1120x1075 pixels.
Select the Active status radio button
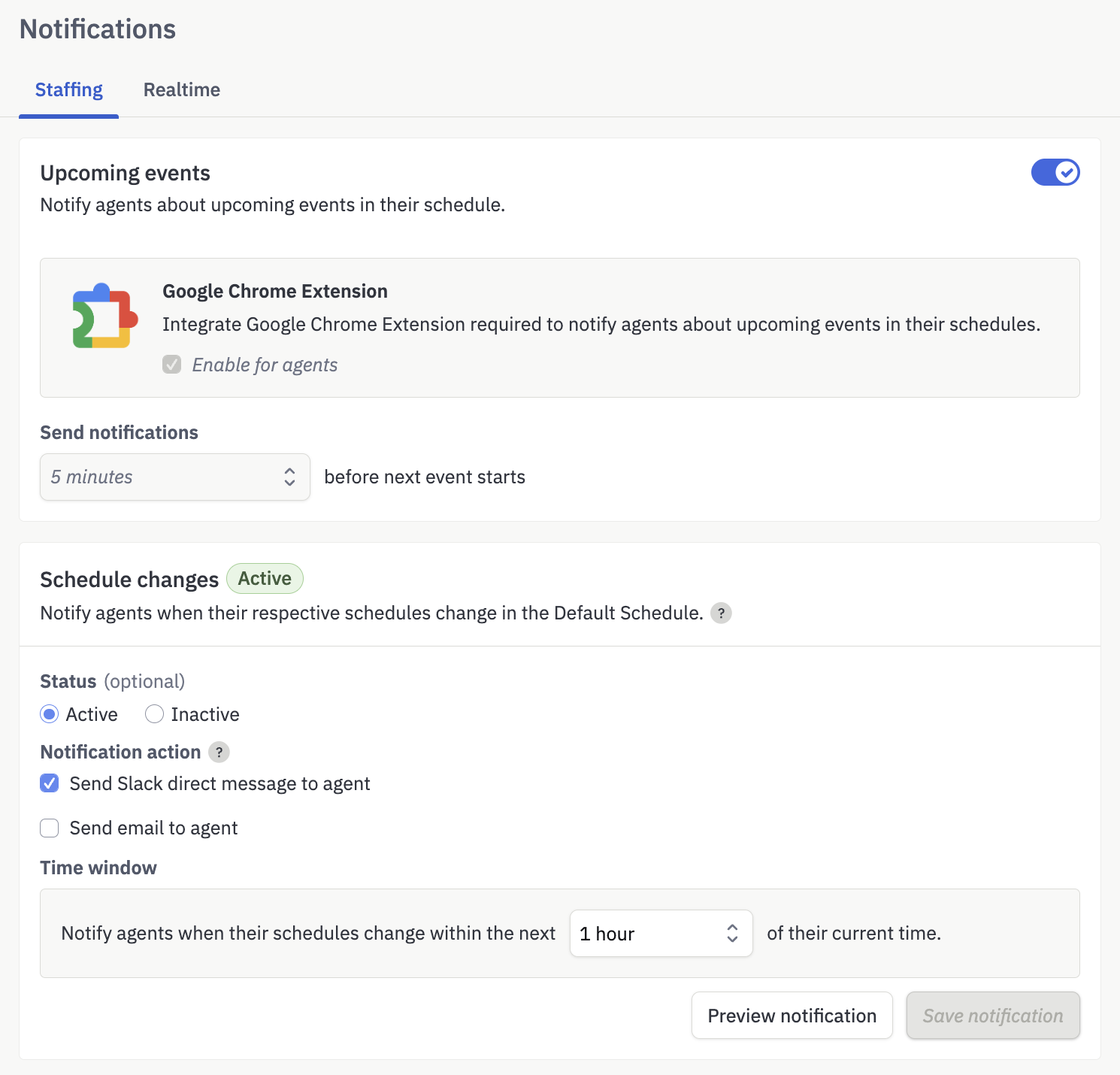click(x=50, y=714)
